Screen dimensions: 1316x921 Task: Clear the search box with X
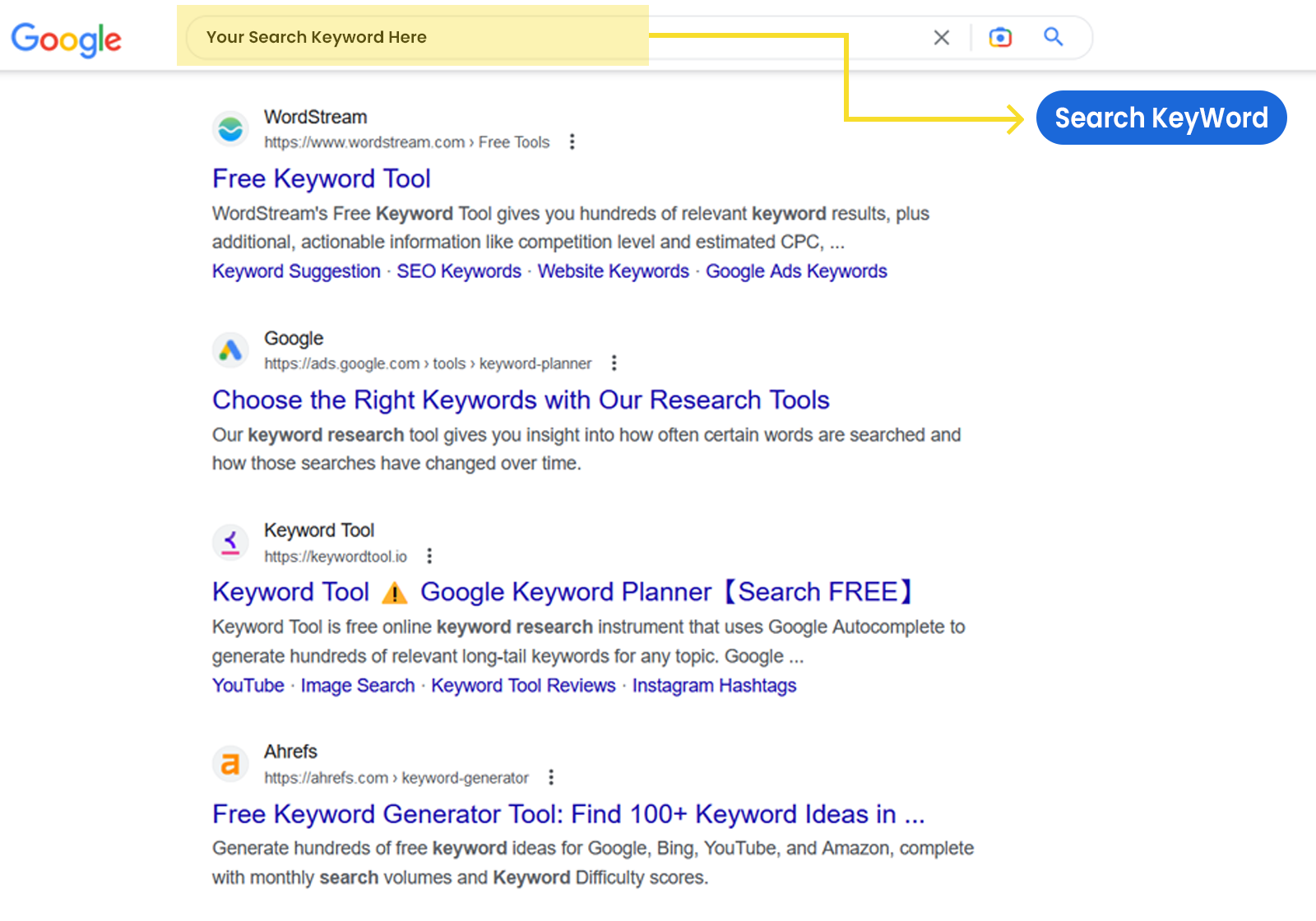pos(942,38)
